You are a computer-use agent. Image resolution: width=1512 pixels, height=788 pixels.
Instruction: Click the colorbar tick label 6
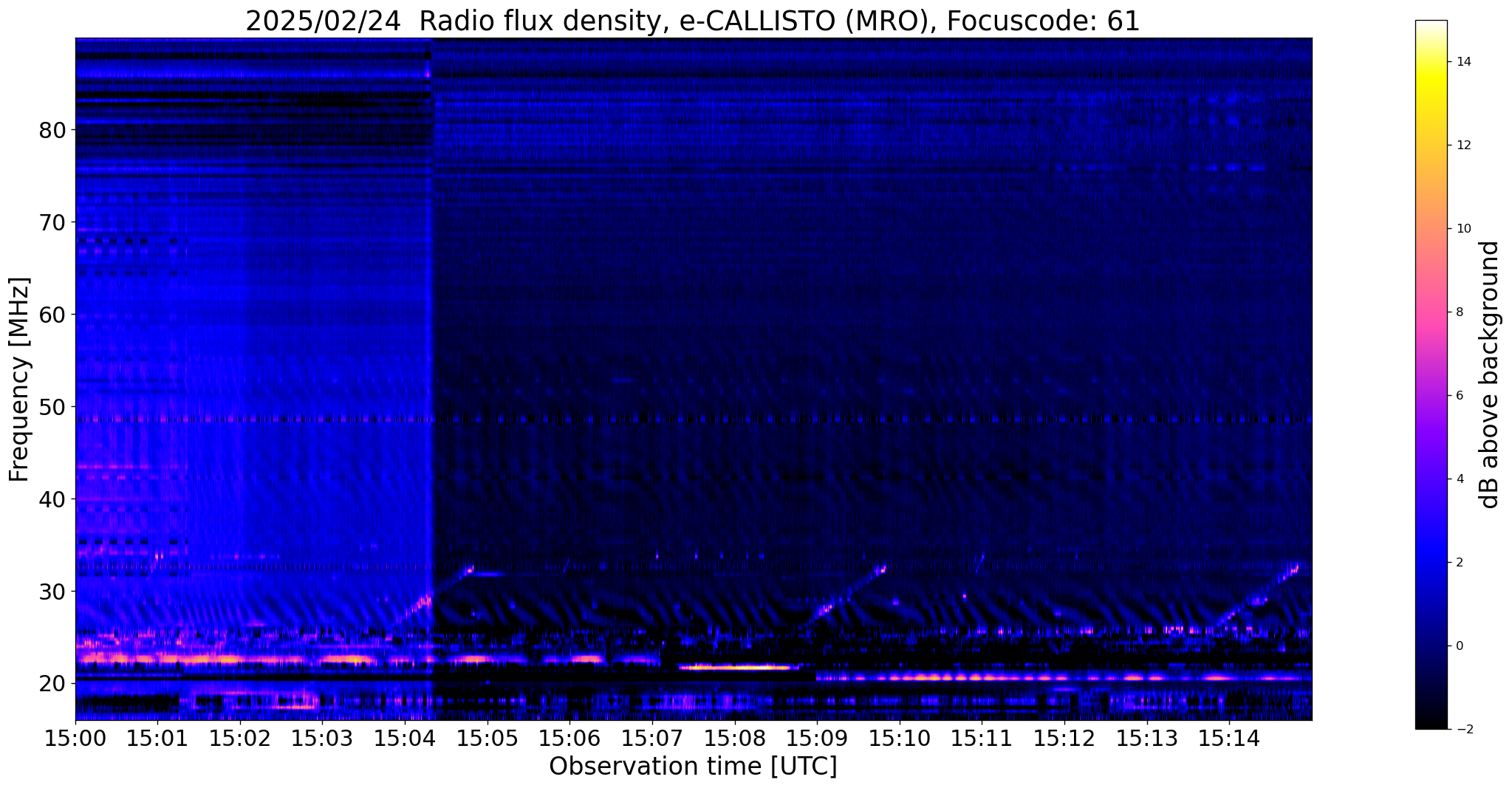1460,396
